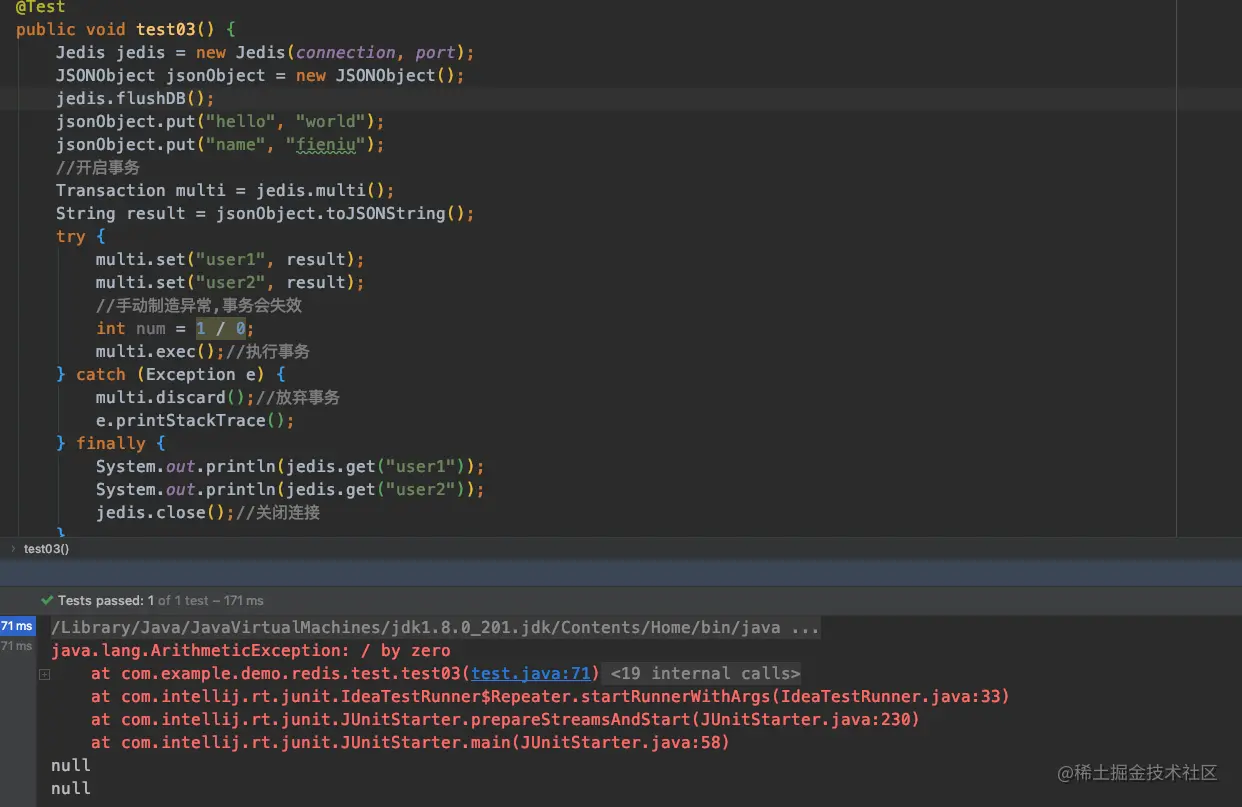Click the println jedis.get("user2") line
Screen dimensions: 1242x807
[290, 489]
